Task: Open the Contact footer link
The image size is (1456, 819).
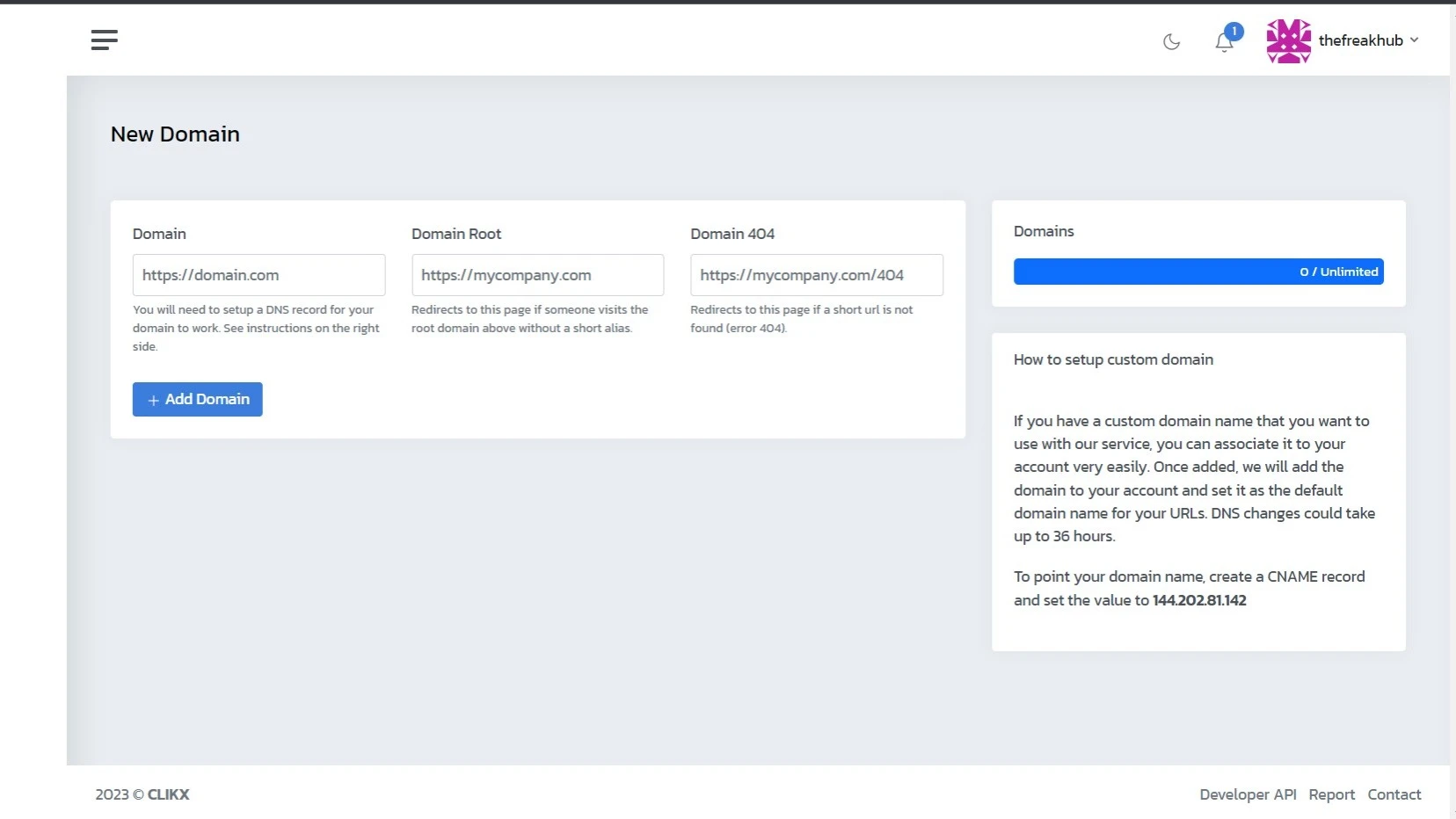Action: (x=1394, y=794)
